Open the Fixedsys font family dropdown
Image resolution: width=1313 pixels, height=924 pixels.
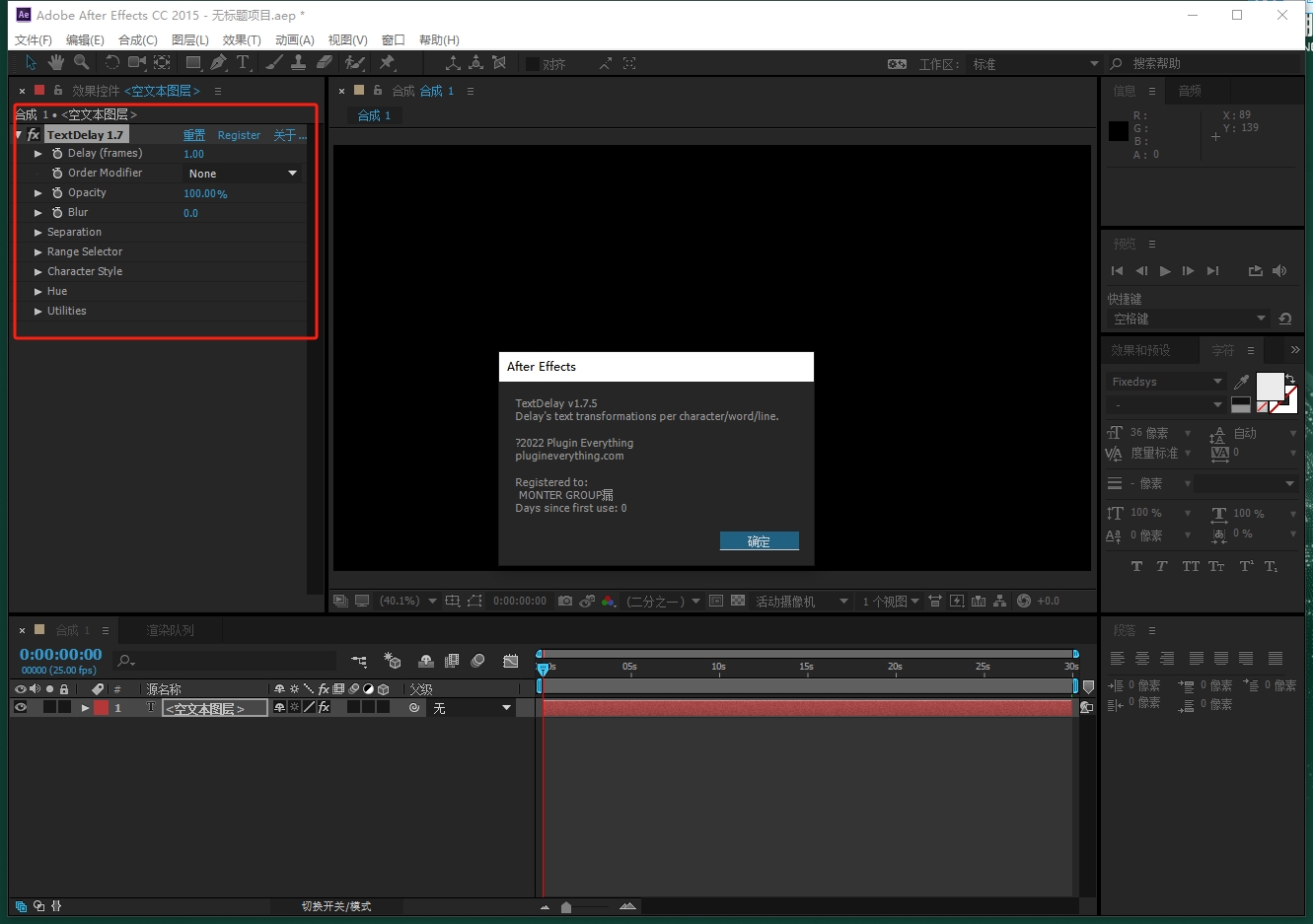(1165, 382)
